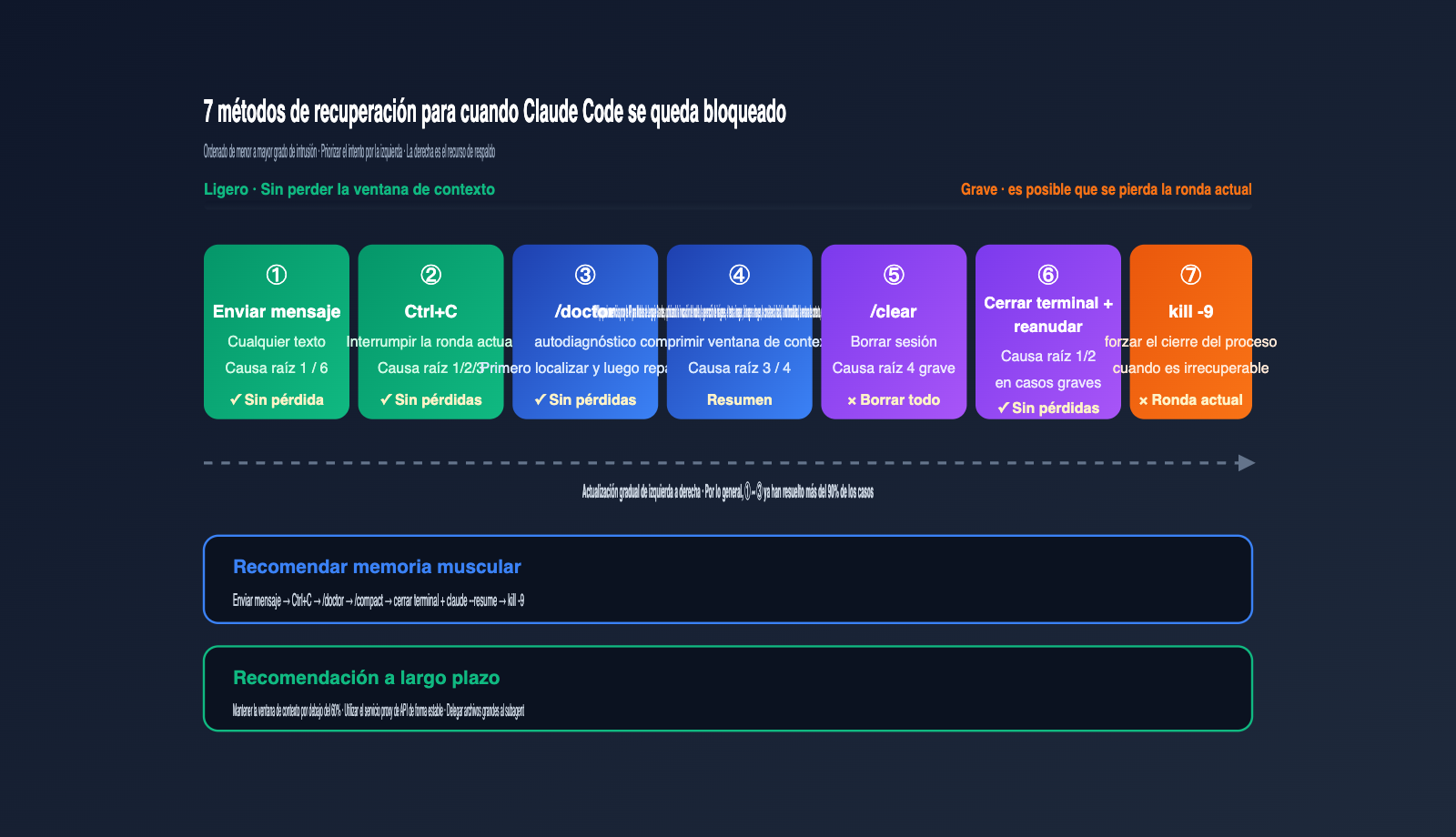
Task: Click "✓ Sin pérdidas" in the Ctrl+C card
Action: point(431,399)
